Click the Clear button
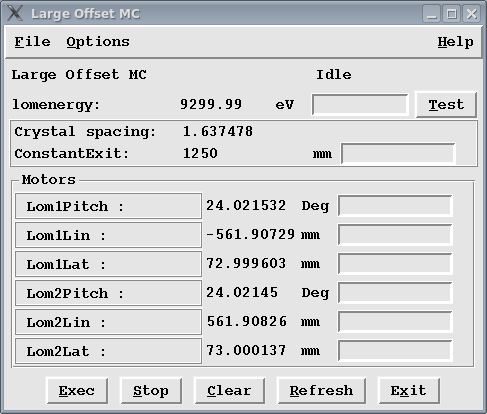 tap(229, 391)
